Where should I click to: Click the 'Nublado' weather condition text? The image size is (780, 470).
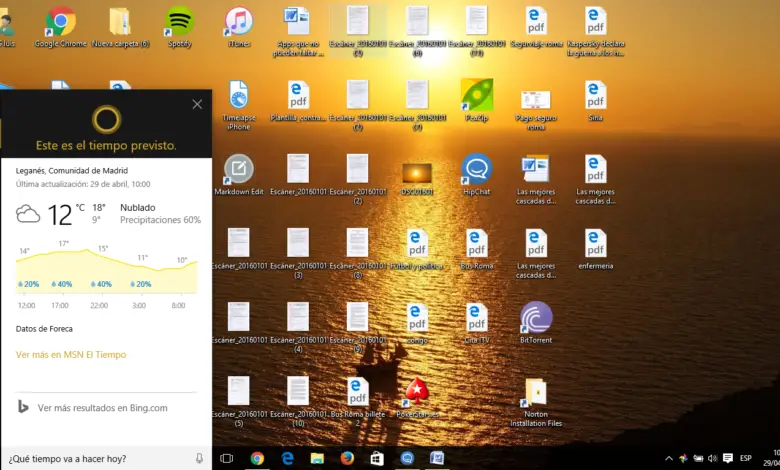138,207
